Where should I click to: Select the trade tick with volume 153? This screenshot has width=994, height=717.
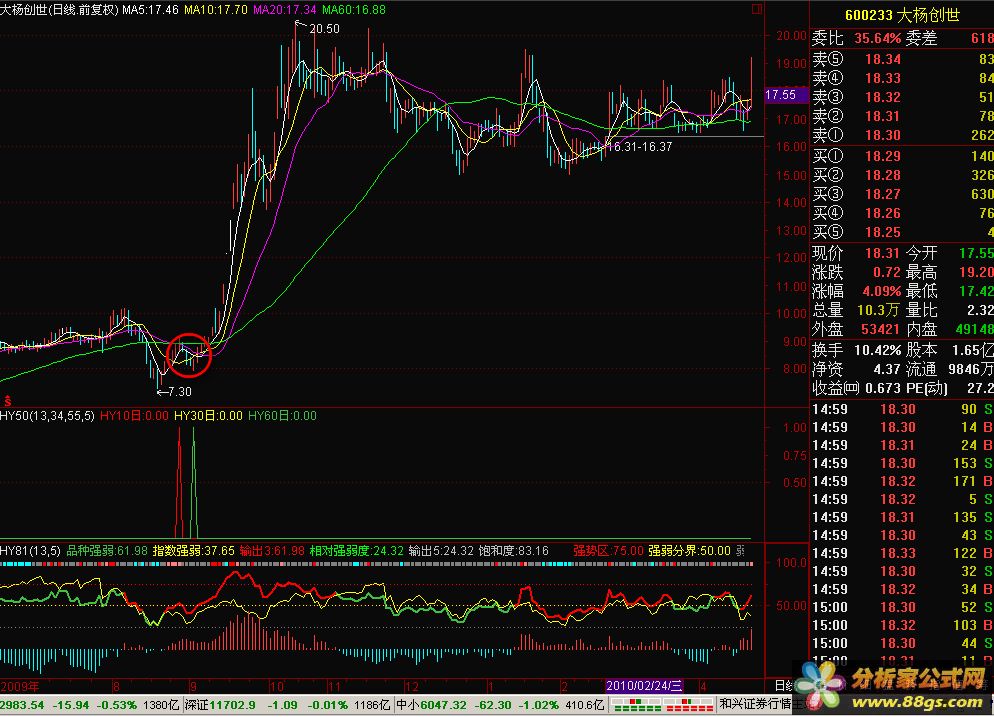click(903, 463)
